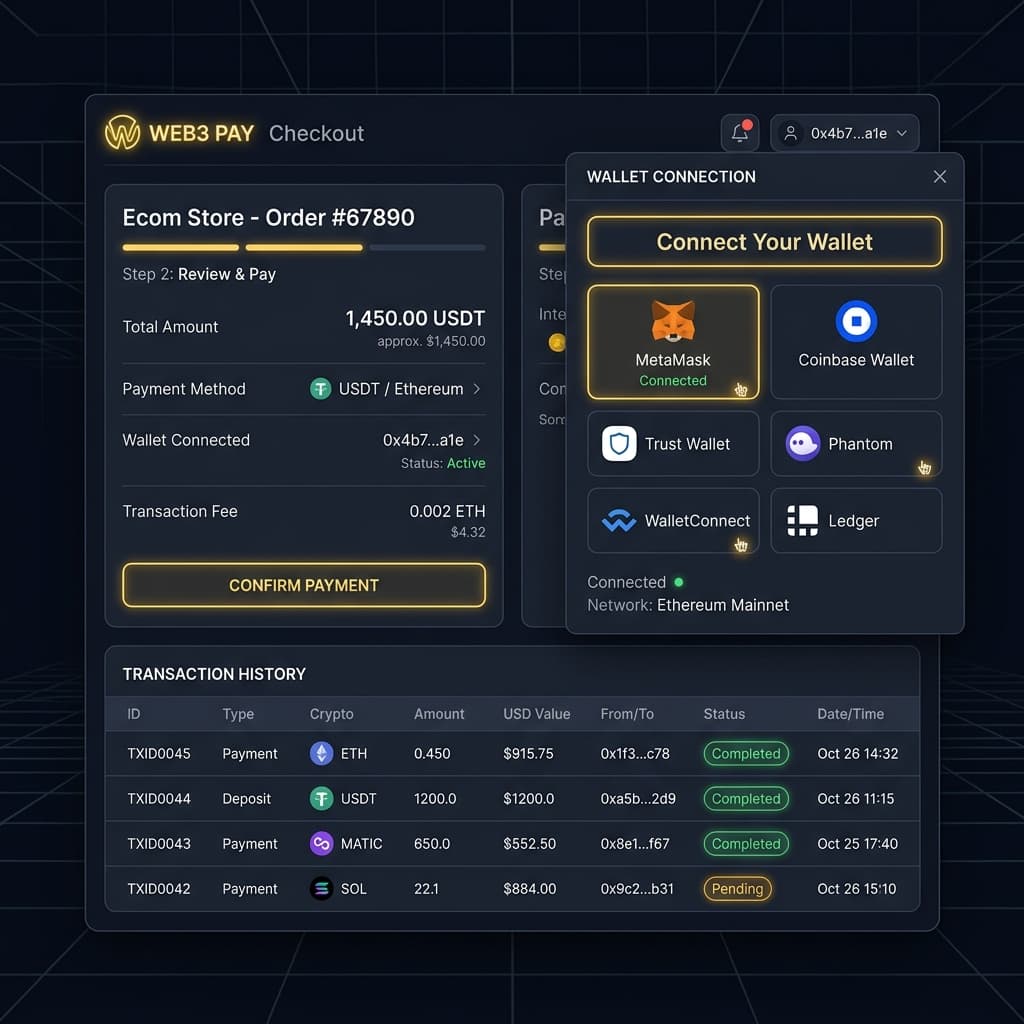The width and height of the screenshot is (1024, 1024).
Task: Click the SOL icon in TXID0042 row
Action: pos(321,888)
